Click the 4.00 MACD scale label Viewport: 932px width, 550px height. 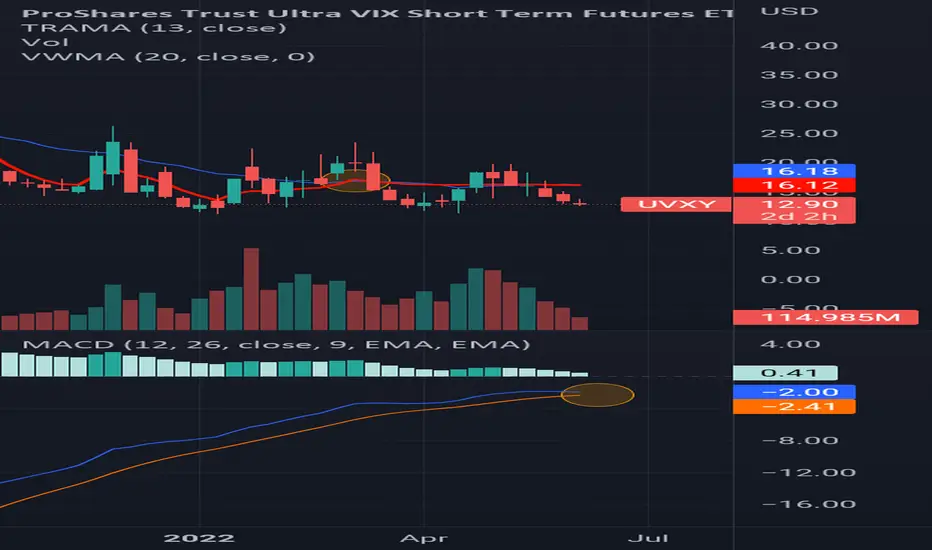(790, 344)
